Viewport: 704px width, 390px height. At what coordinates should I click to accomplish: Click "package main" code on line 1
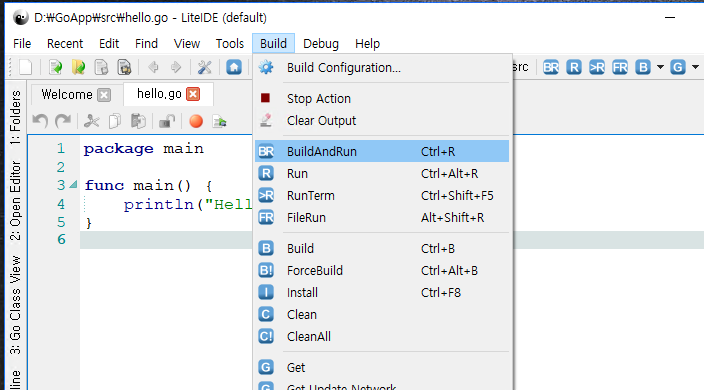pos(144,149)
